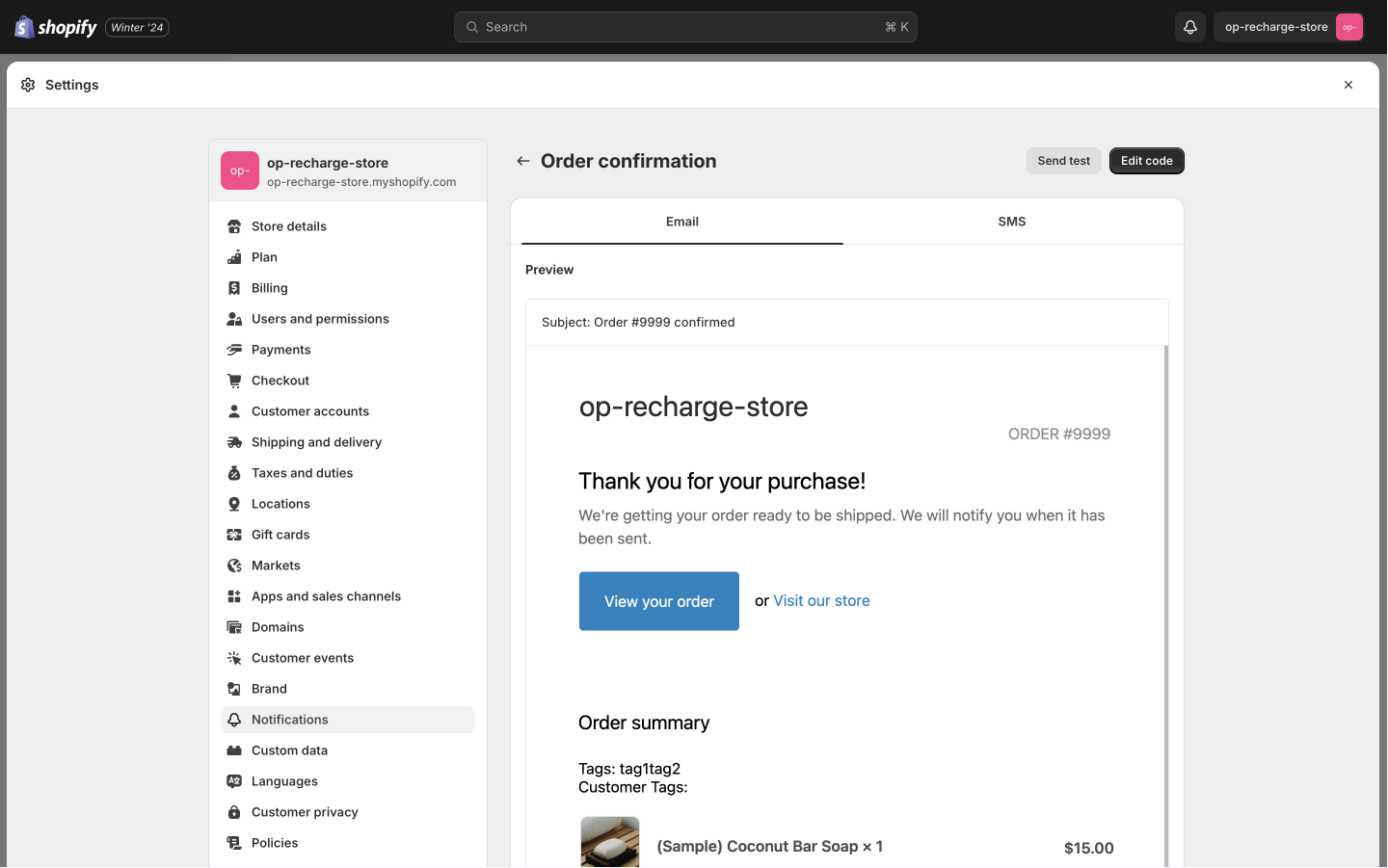This screenshot has height=868, width=1388.
Task: Click the Shopify logo in top bar
Action: click(x=56, y=27)
